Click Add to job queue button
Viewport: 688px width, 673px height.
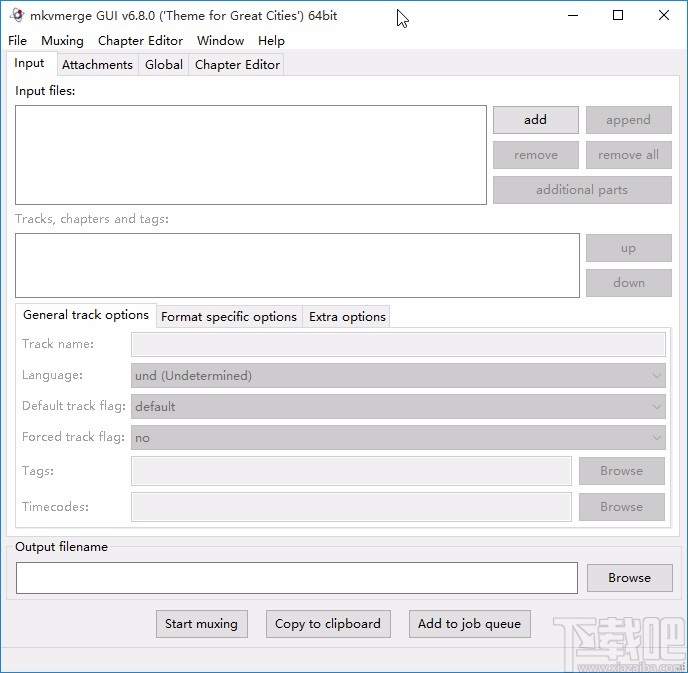(469, 624)
